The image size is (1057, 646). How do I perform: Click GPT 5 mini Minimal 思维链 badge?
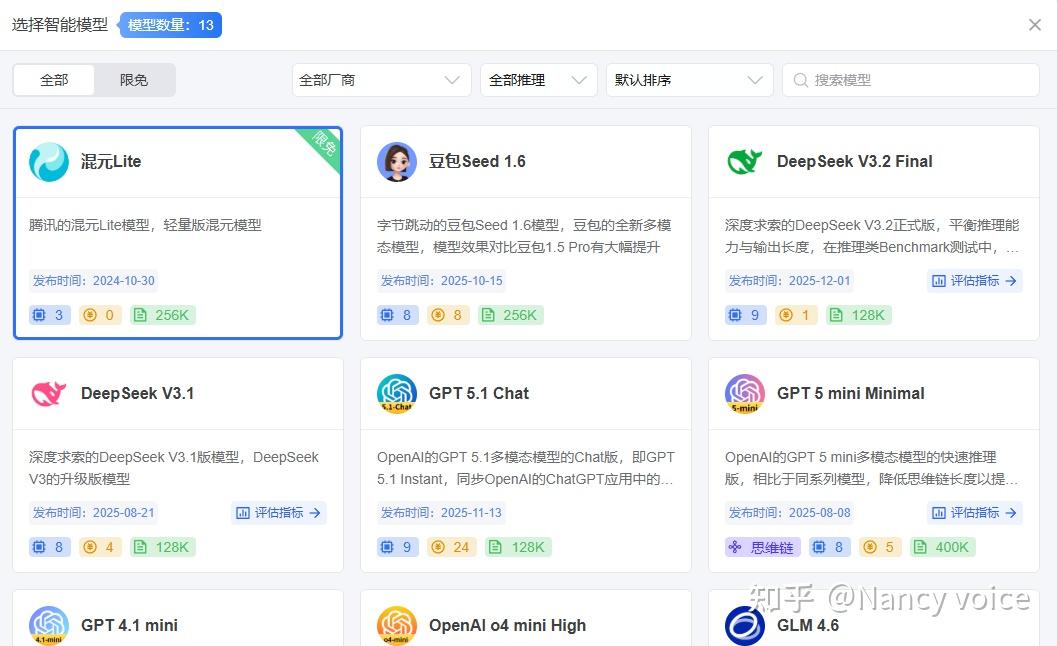(x=762, y=547)
